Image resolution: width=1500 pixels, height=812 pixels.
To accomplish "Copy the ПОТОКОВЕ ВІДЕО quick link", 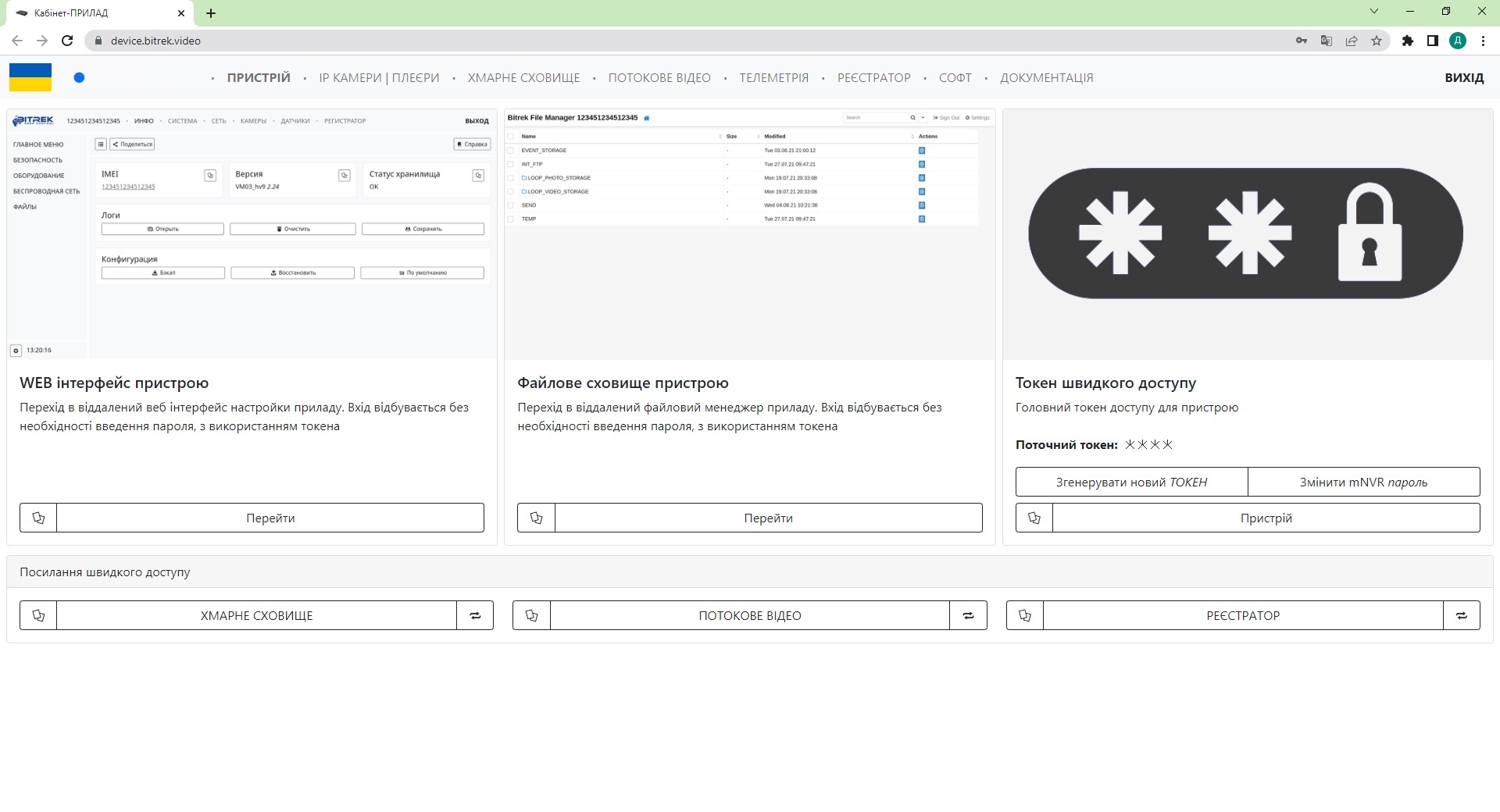I will coord(532,615).
